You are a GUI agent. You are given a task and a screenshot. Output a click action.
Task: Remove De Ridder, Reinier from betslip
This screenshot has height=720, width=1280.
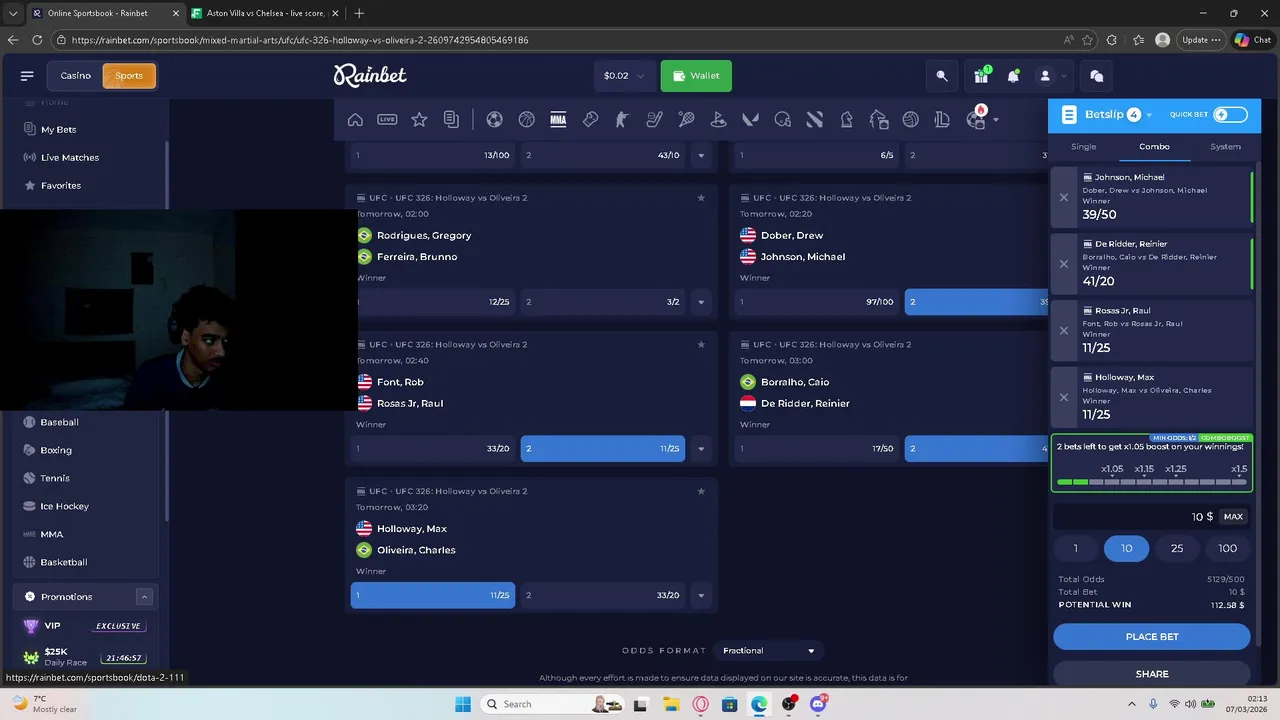pyautogui.click(x=1064, y=264)
